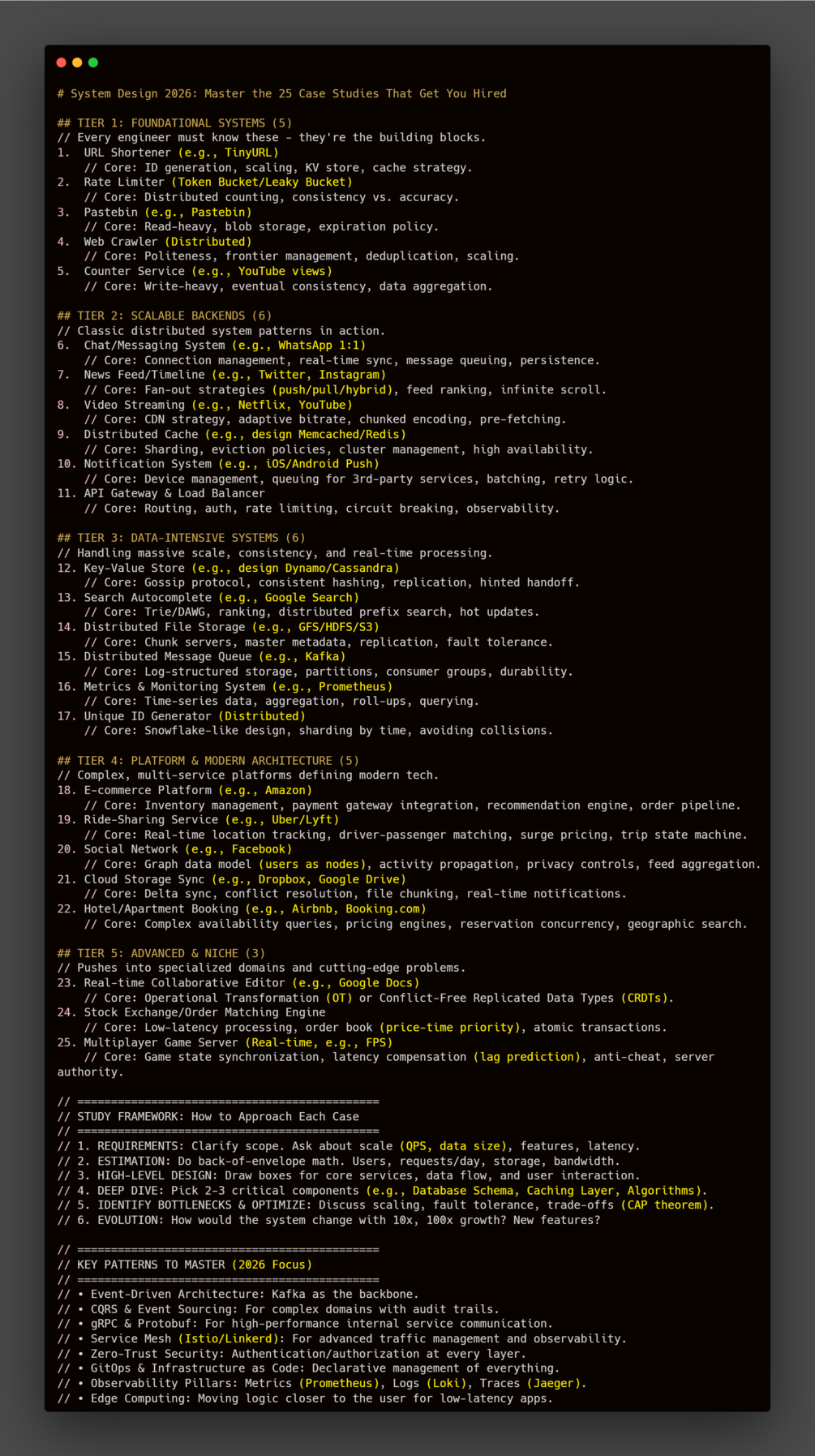Click the 'Core: CDN strategy, adaptive bitrate' comment
Viewport: 815px width, 1456px height.
325,420
